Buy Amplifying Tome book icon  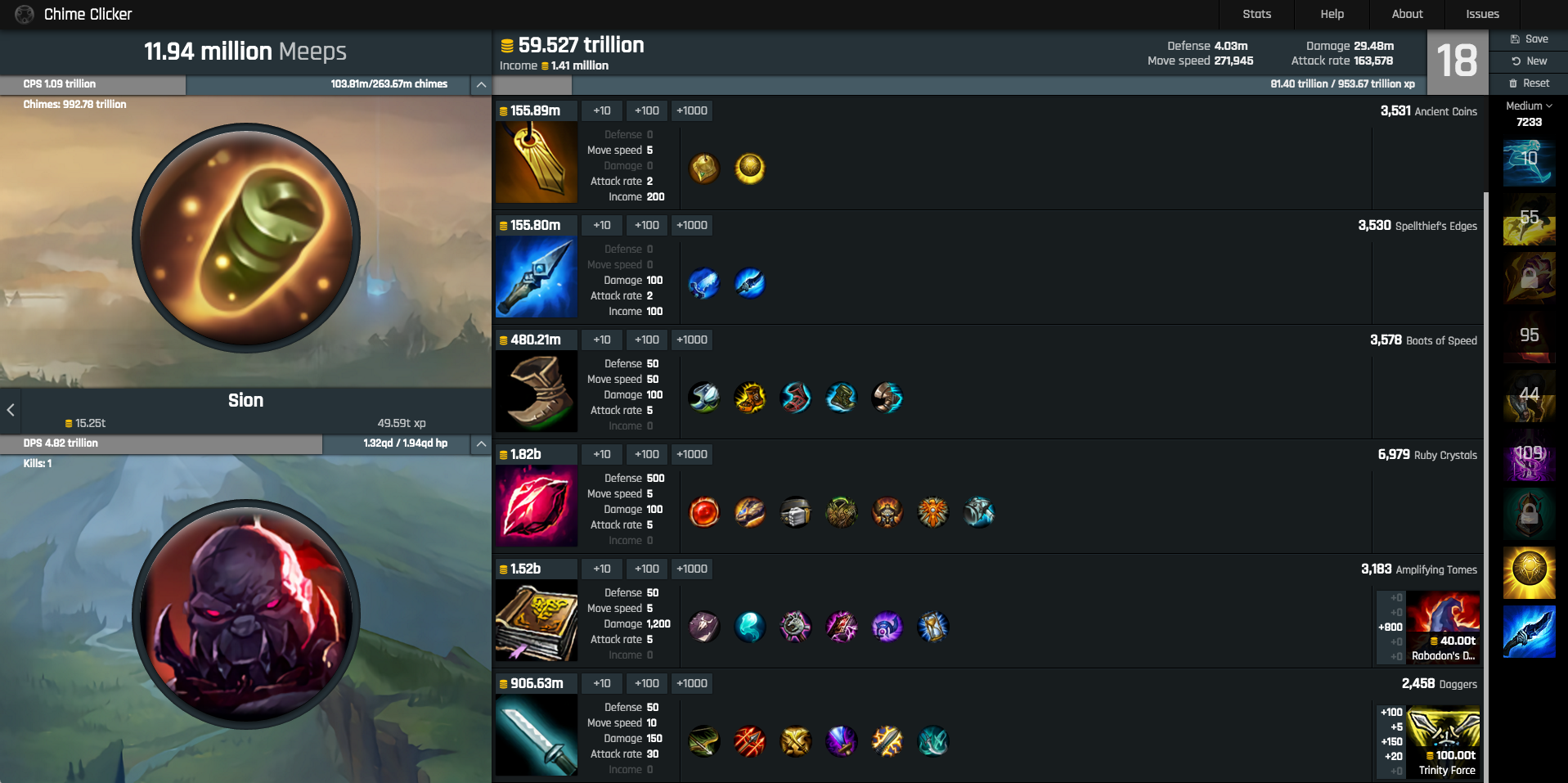537,620
